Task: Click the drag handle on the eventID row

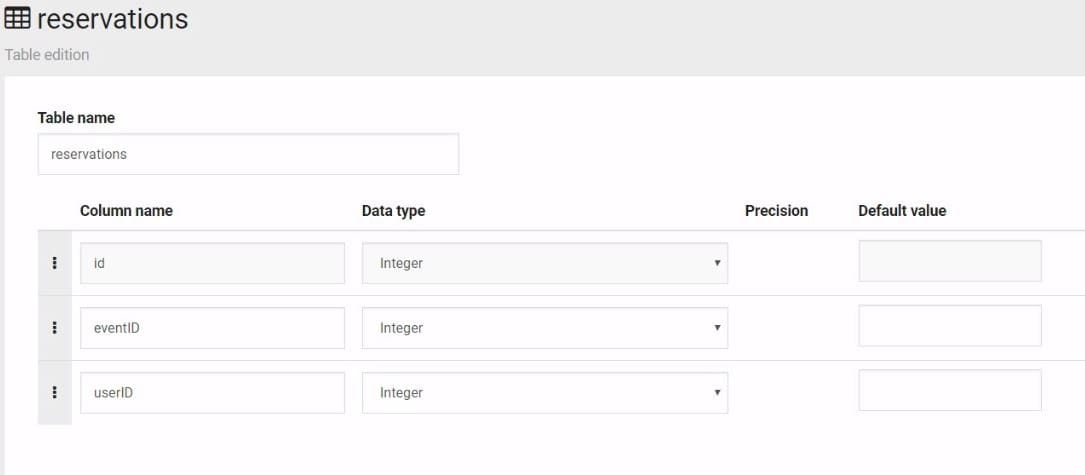Action: pos(54,328)
